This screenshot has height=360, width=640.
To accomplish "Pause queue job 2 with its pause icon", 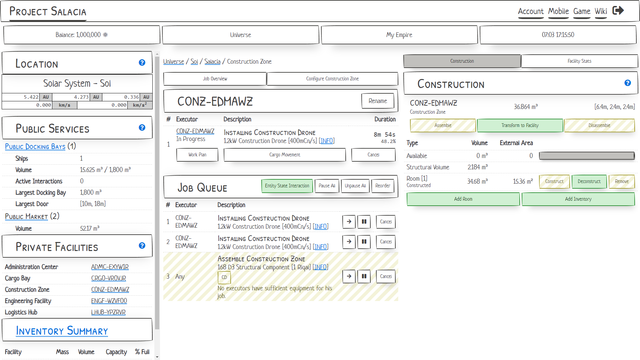I will tap(364, 242).
